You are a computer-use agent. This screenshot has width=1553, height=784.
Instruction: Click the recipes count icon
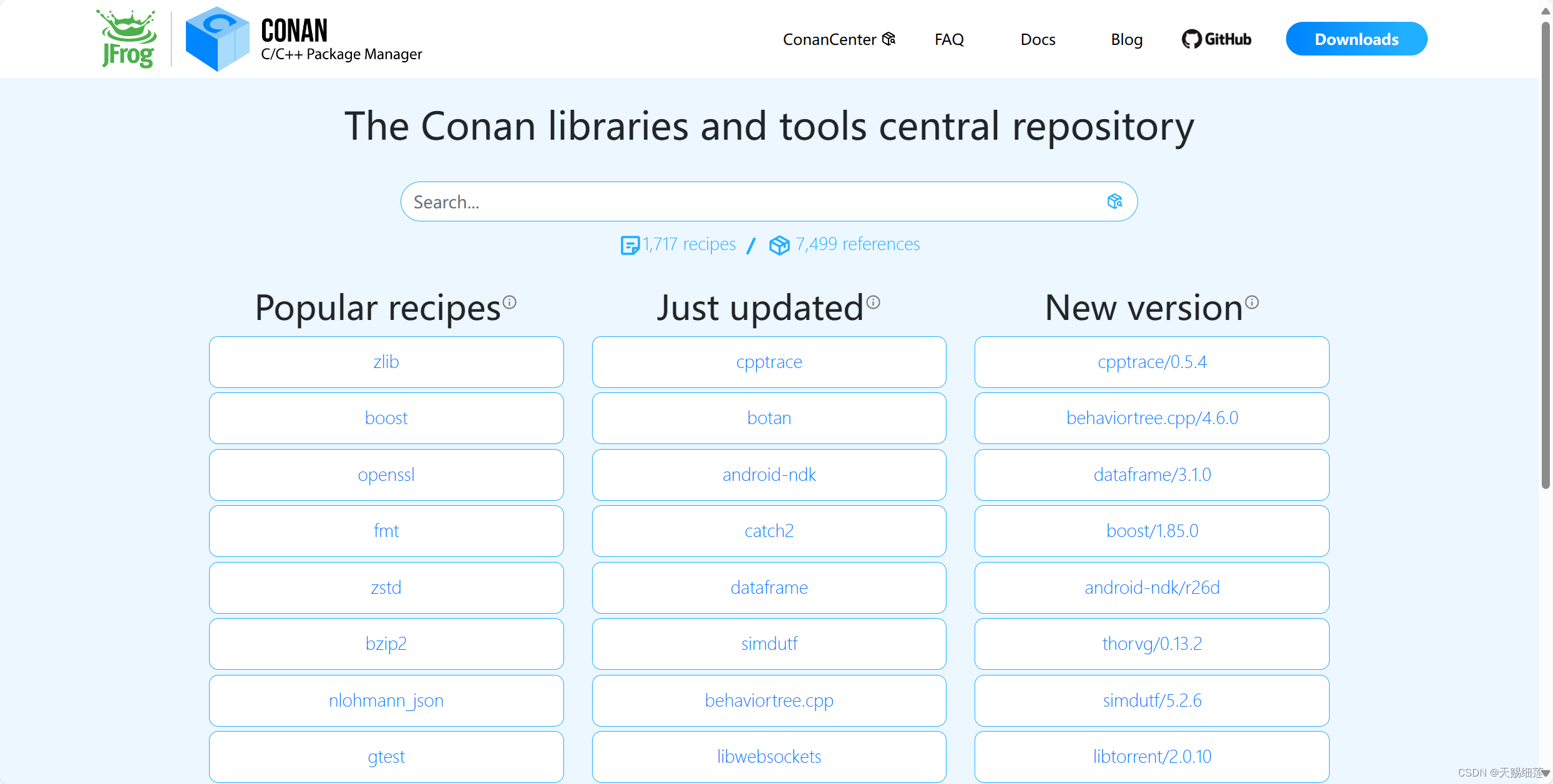pos(630,245)
